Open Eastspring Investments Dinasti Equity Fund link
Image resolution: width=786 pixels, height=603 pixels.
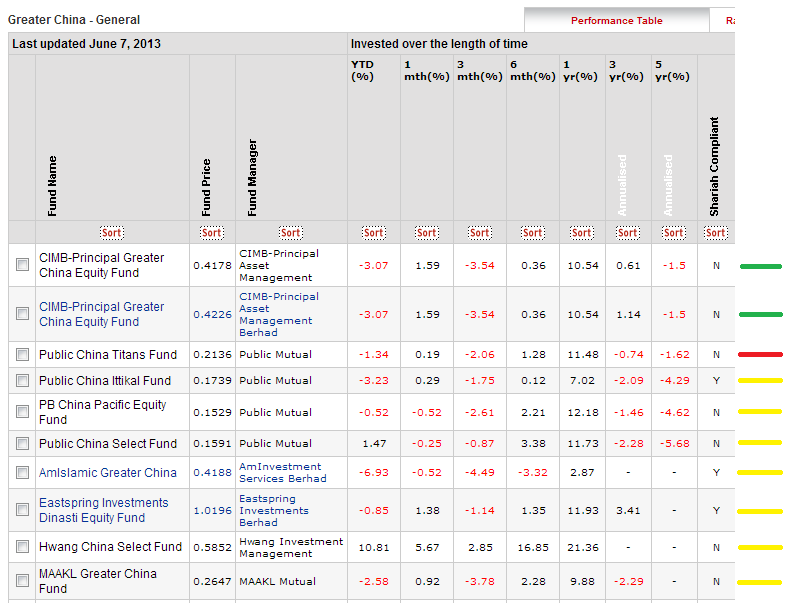[104, 510]
